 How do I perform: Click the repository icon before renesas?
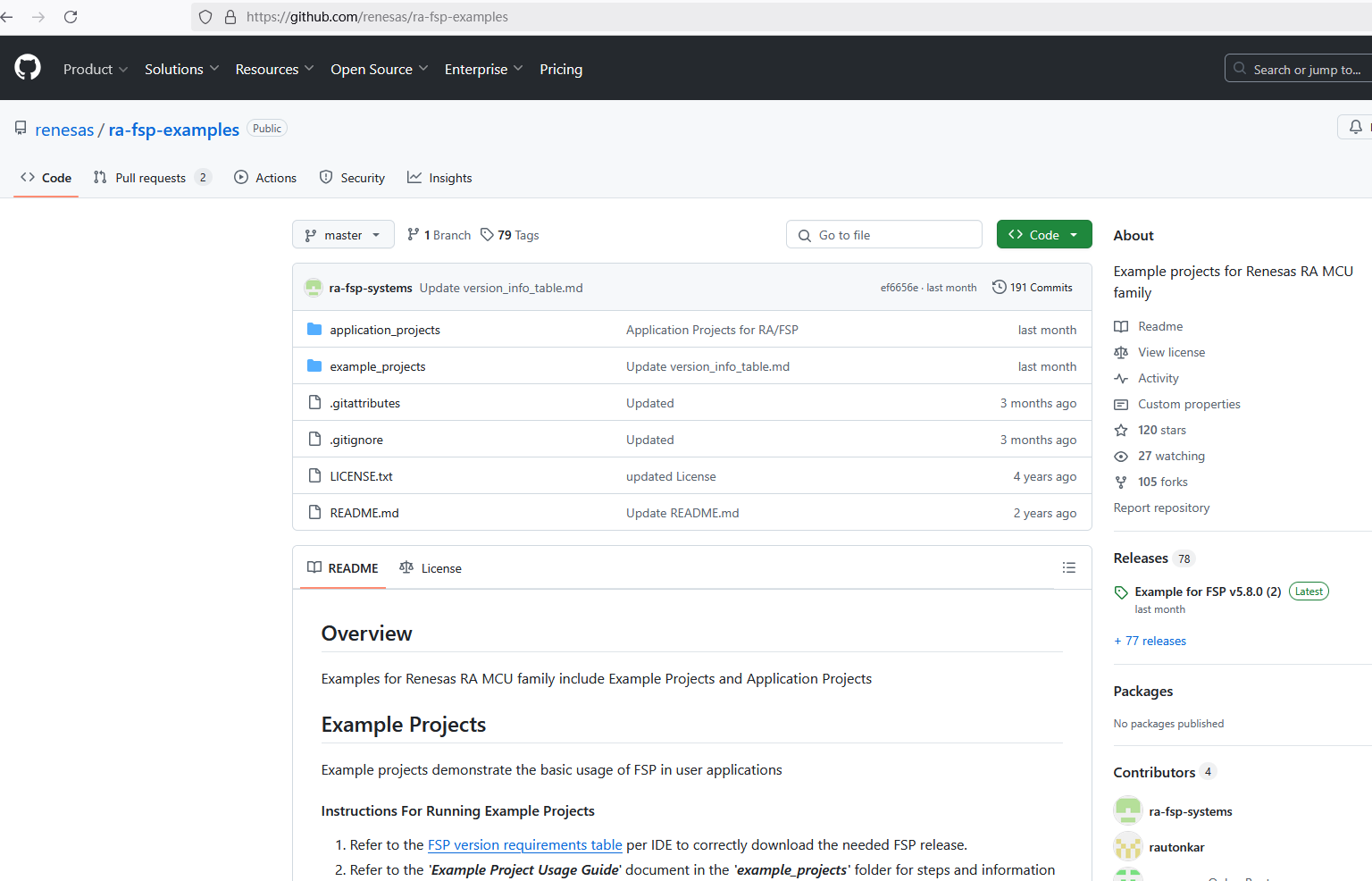point(21,129)
